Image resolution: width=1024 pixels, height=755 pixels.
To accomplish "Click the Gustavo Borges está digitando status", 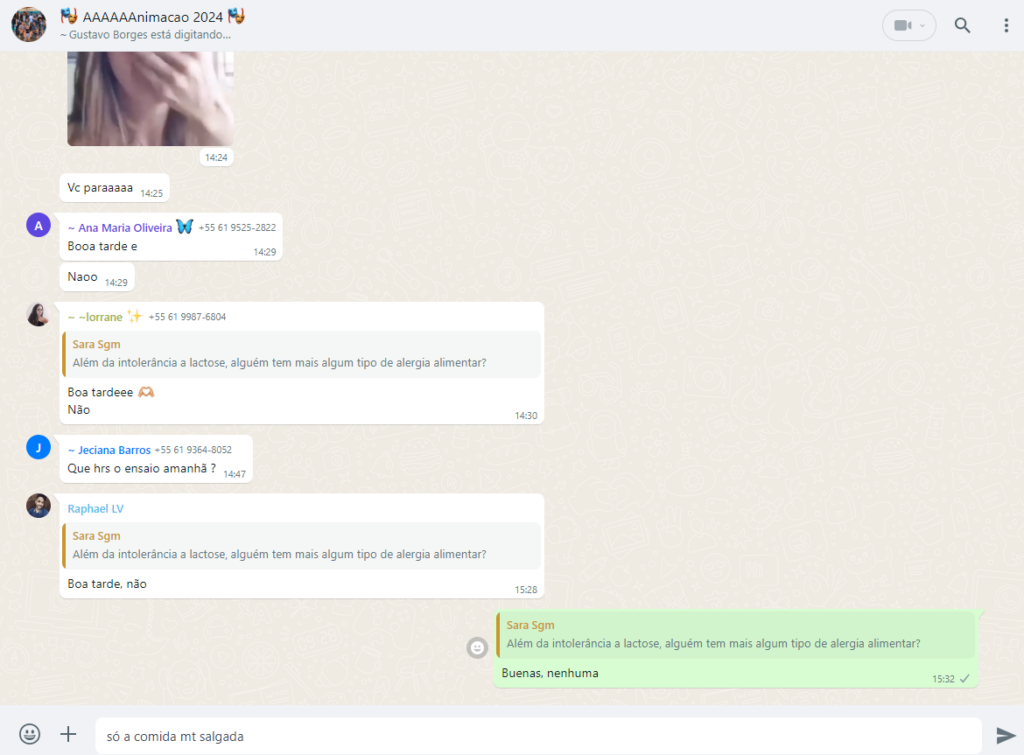I will coord(146,35).
